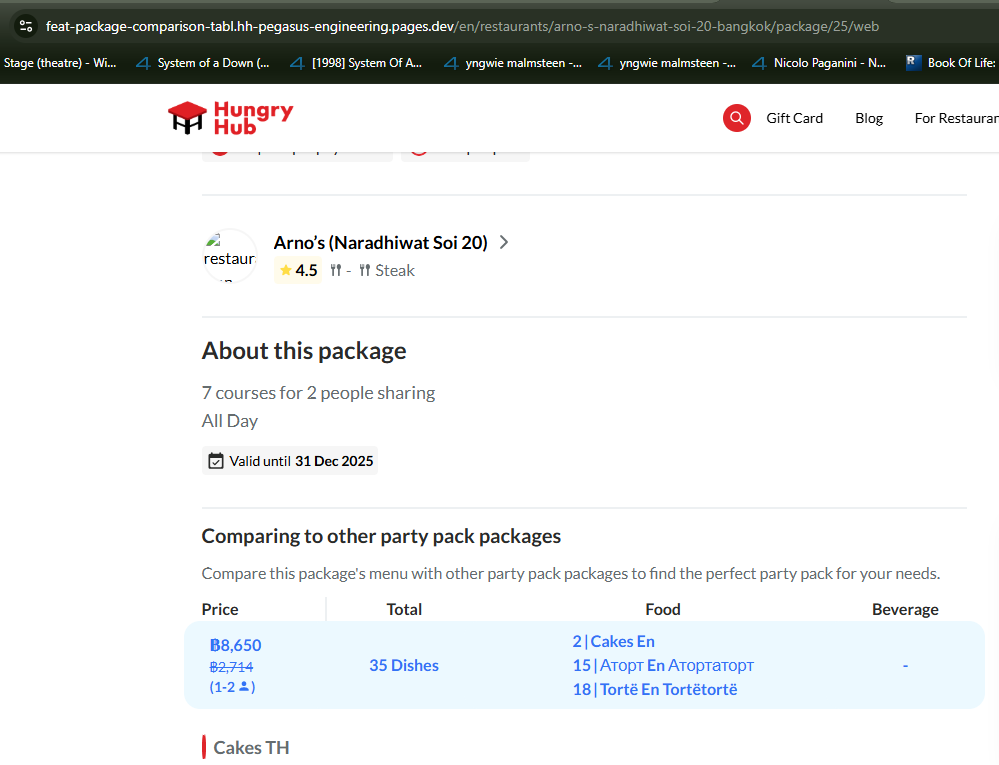999x765 pixels.
Task: Go to the Blog page
Action: (869, 118)
